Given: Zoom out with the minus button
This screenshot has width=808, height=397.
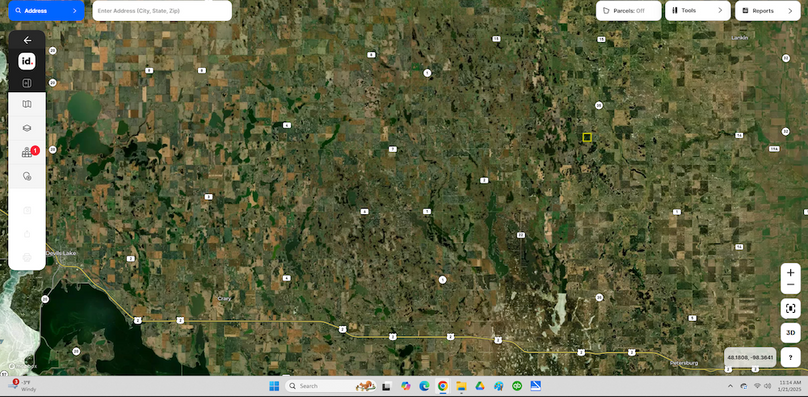Looking at the screenshot, I should click(790, 285).
